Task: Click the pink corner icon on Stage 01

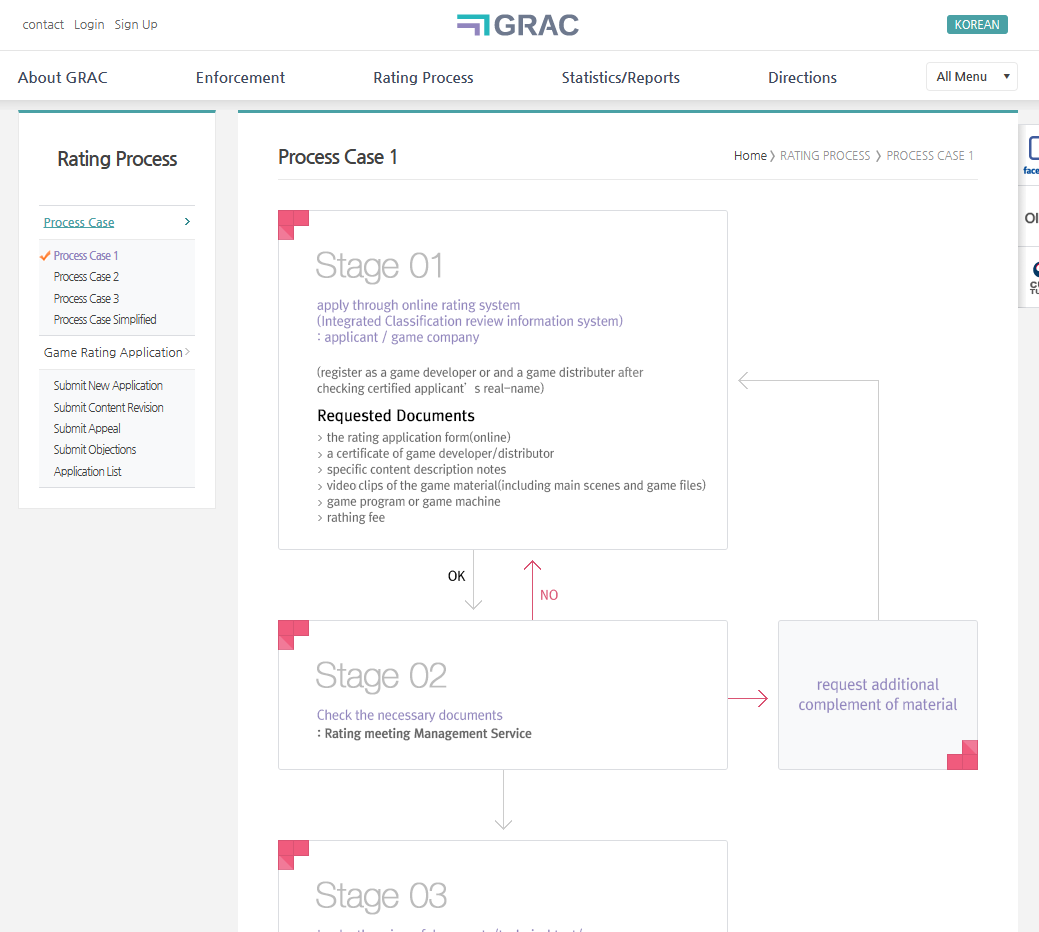Action: [292, 224]
